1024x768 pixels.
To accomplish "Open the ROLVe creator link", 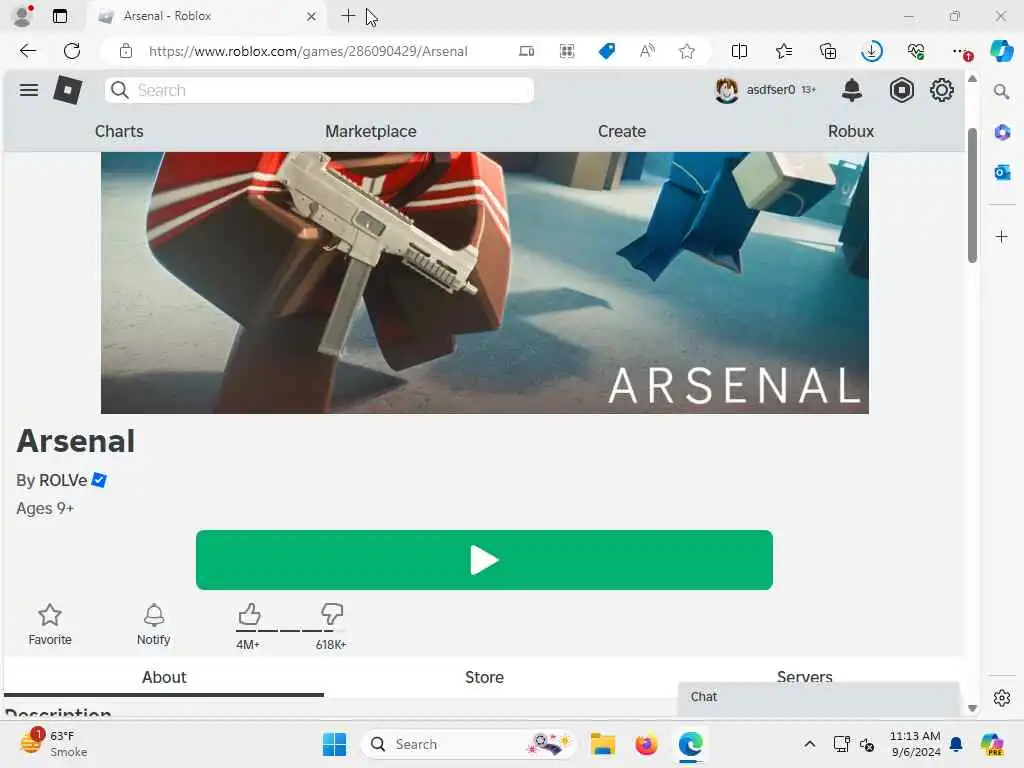I will click(x=63, y=480).
